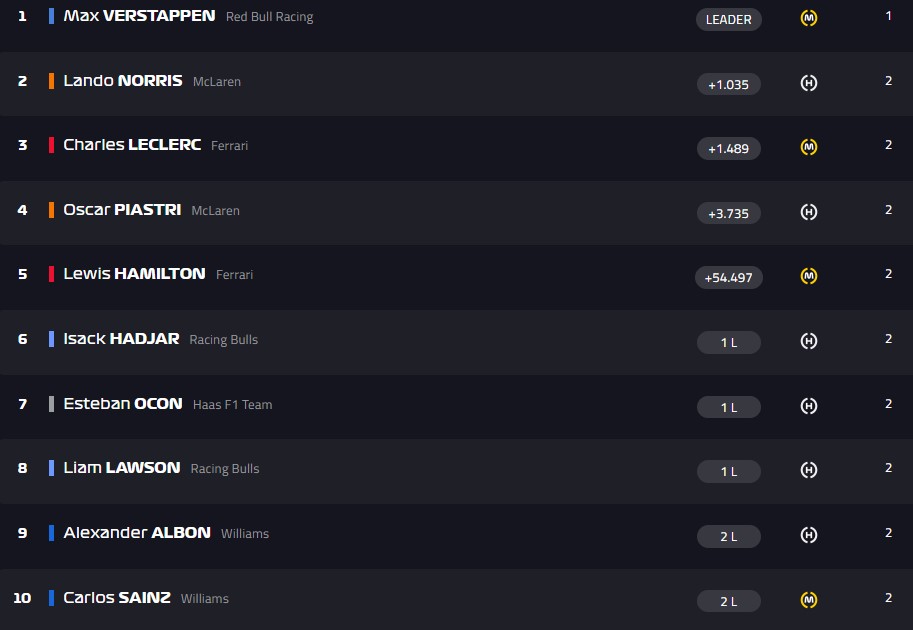Click Alexander Albon's Williams team label

click(x=245, y=534)
